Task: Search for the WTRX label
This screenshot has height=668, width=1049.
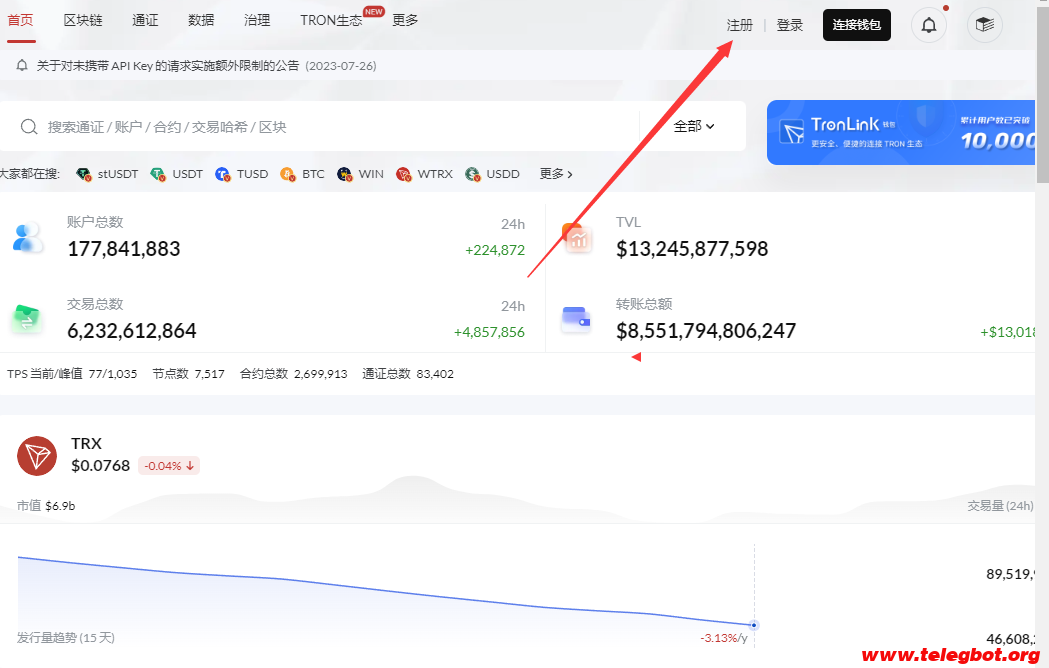Action: (435, 174)
